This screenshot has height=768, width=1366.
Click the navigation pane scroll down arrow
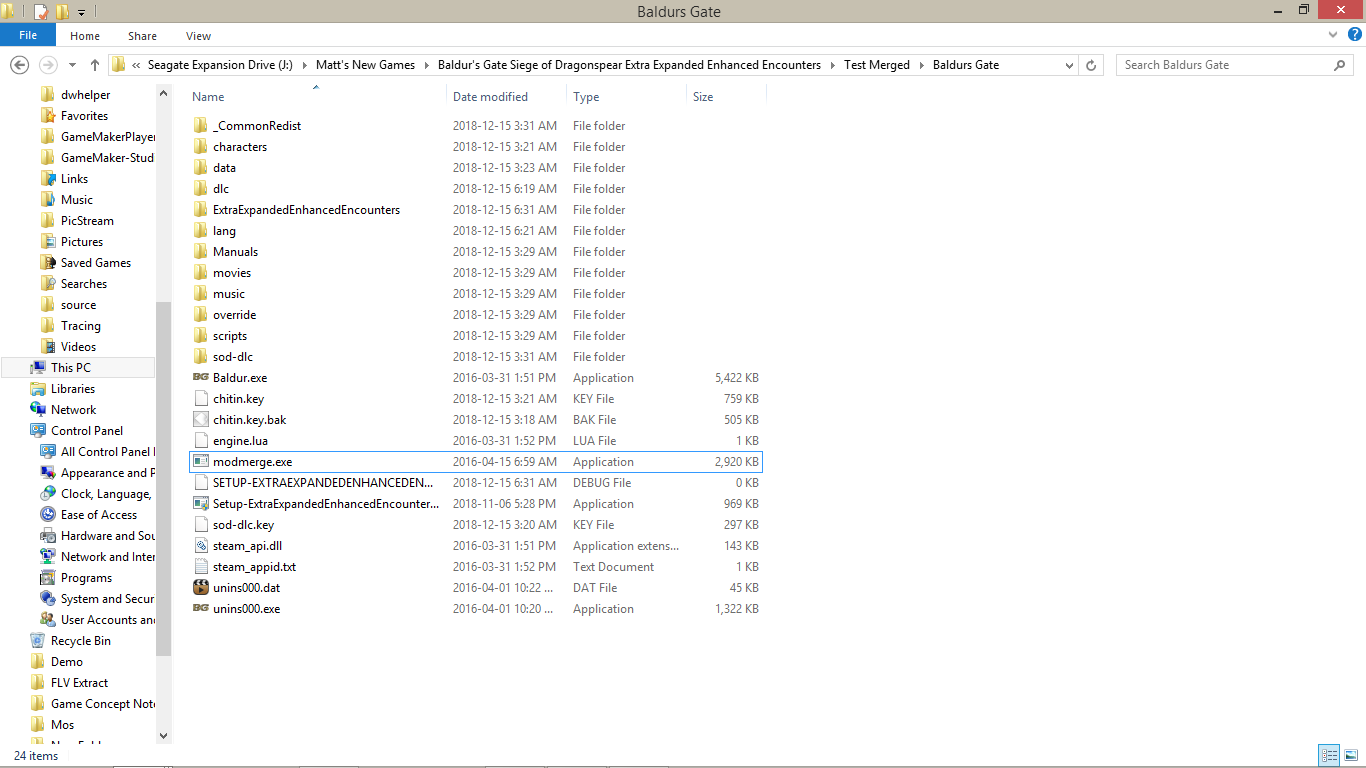(x=164, y=735)
